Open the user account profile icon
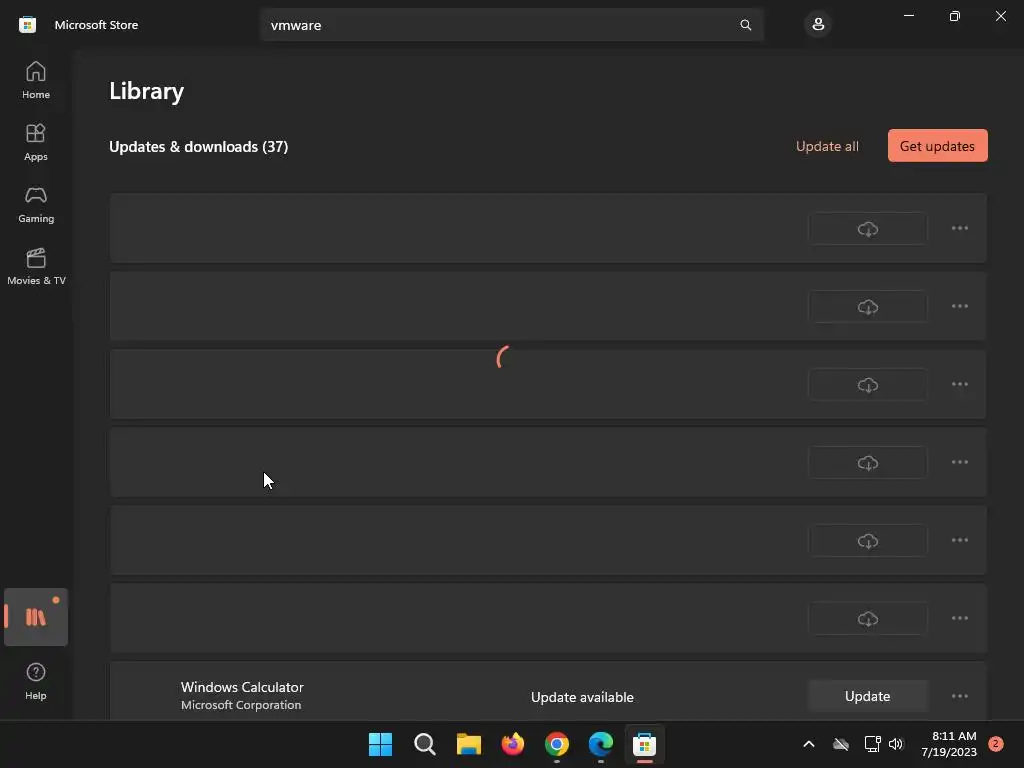Image resolution: width=1024 pixels, height=768 pixels. 818,25
